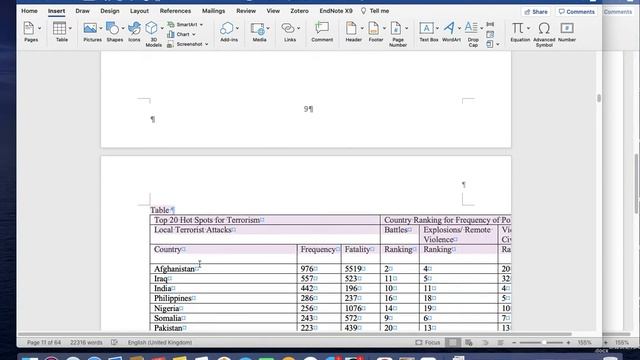Insert a 3D Models object
The height and width of the screenshot is (360, 640).
point(151,28)
